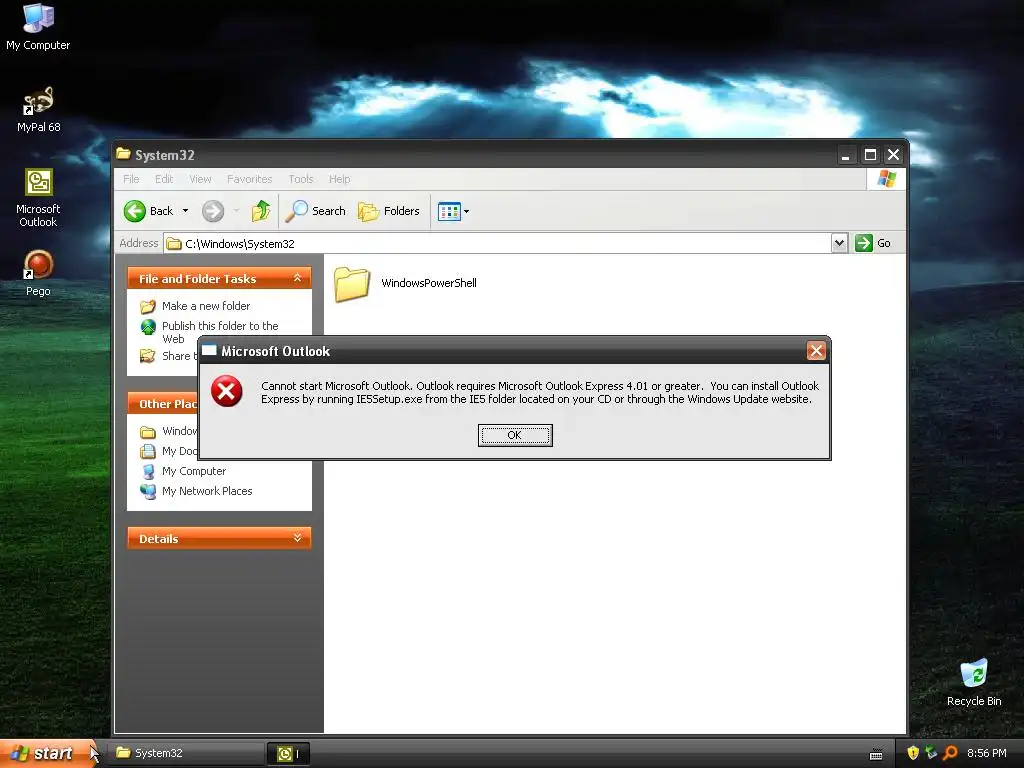This screenshot has height=768, width=1024.
Task: Open the Back history dropdown arrow
Action: tap(185, 211)
